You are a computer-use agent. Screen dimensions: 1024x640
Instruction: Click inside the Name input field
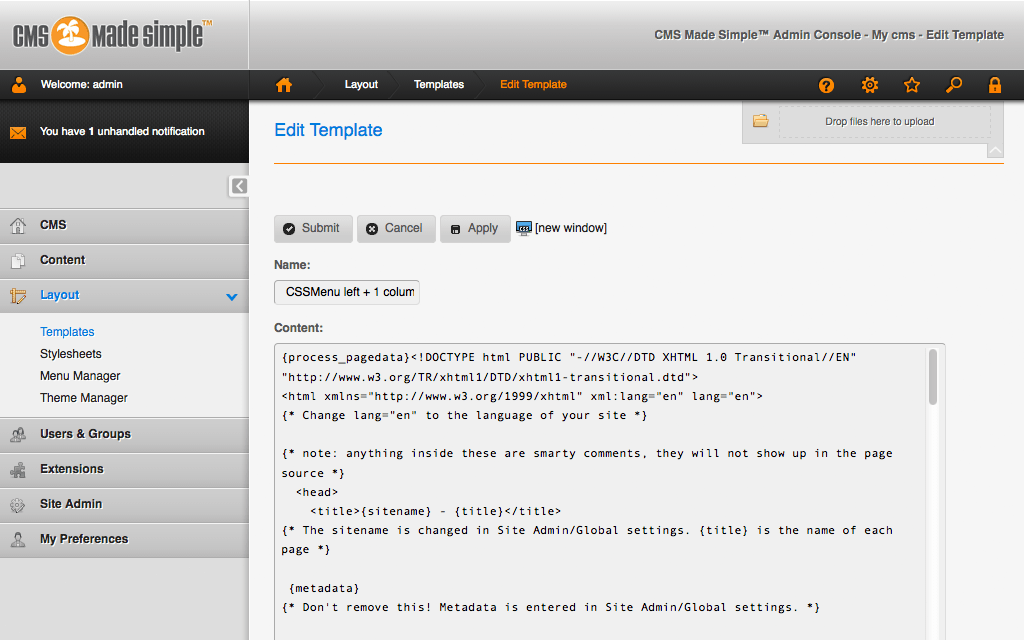click(346, 292)
